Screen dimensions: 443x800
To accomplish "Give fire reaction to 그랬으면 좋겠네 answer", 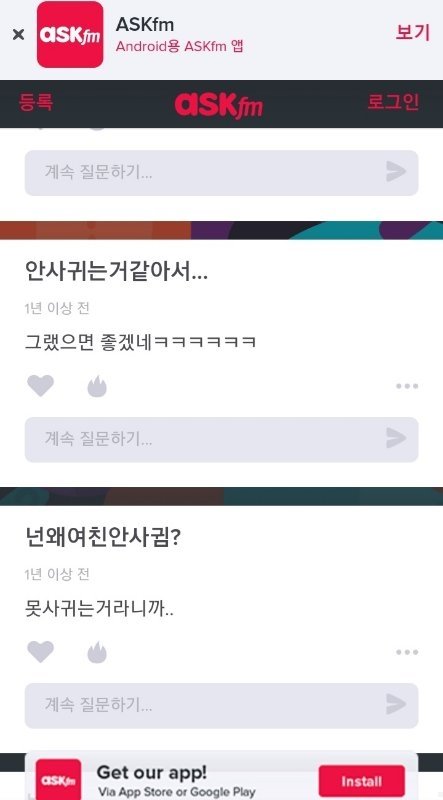I will point(97,386).
